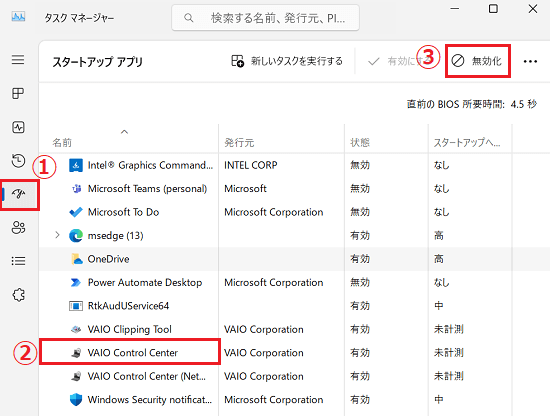Select the Intel® Graphics Command... row
Viewport: 550px width, 416px height.
pos(294,165)
